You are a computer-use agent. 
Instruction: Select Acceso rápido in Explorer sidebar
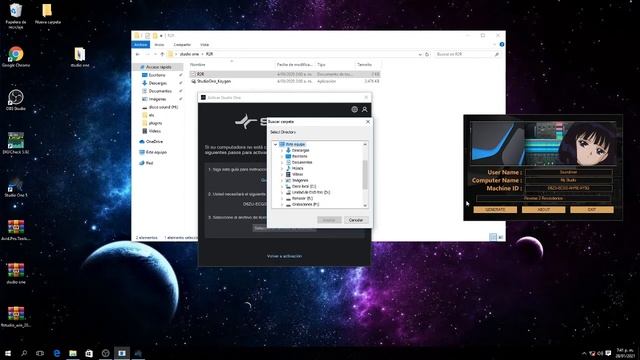click(158, 67)
